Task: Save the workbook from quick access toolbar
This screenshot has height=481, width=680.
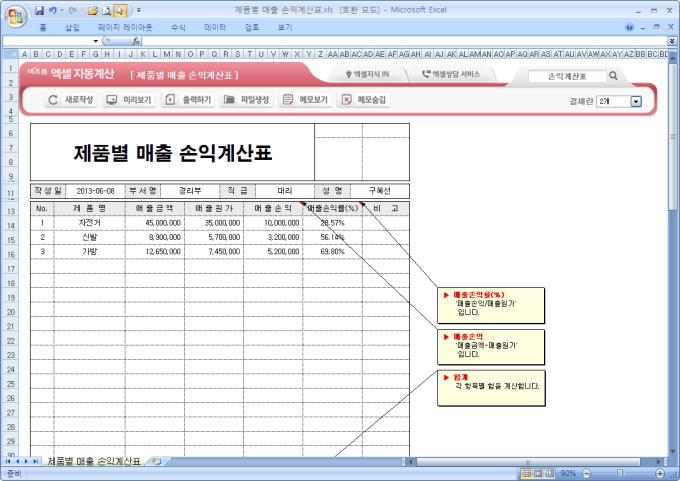Action: click(x=39, y=10)
